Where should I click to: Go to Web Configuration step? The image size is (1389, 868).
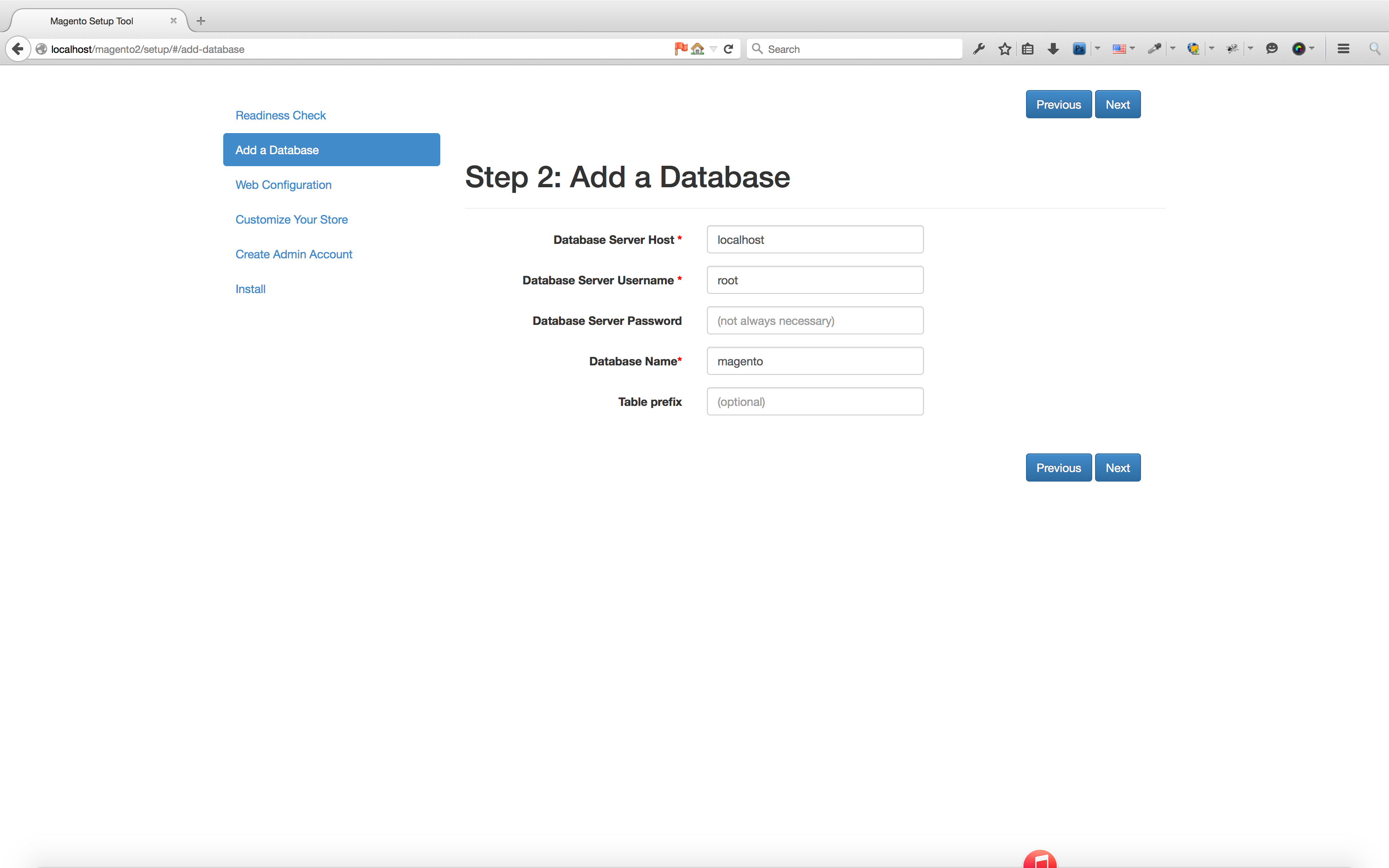283,185
